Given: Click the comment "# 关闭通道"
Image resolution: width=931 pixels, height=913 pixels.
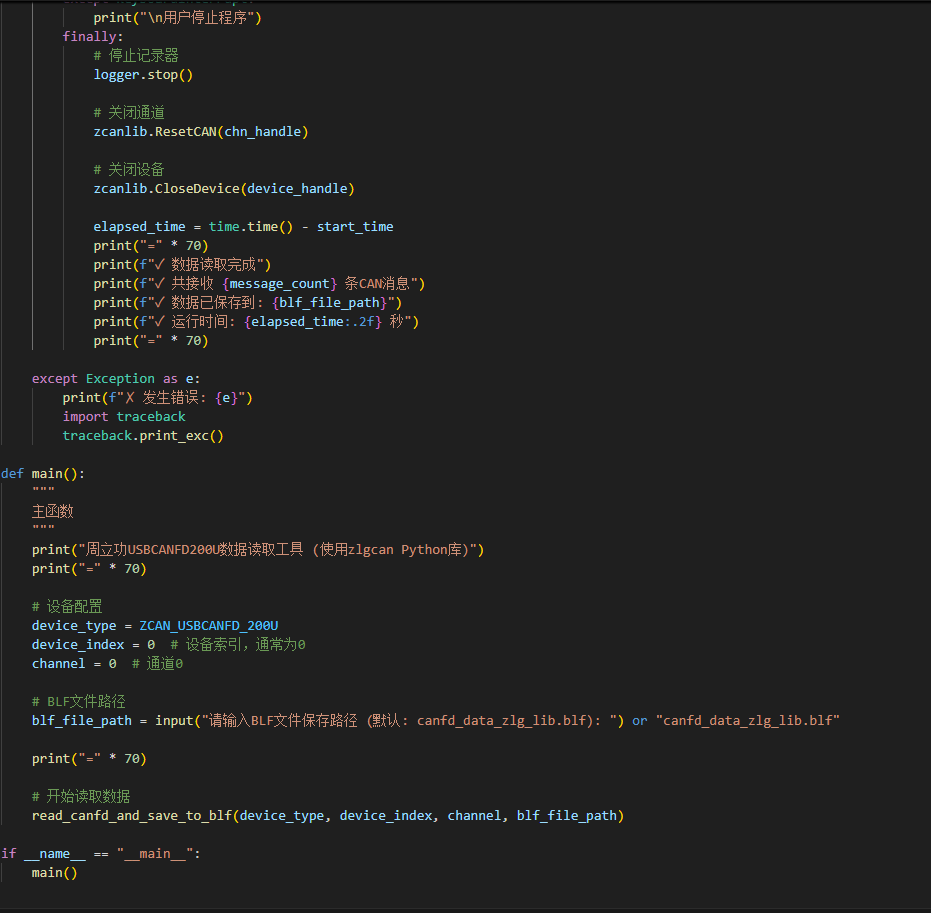Looking at the screenshot, I should pos(129,113).
